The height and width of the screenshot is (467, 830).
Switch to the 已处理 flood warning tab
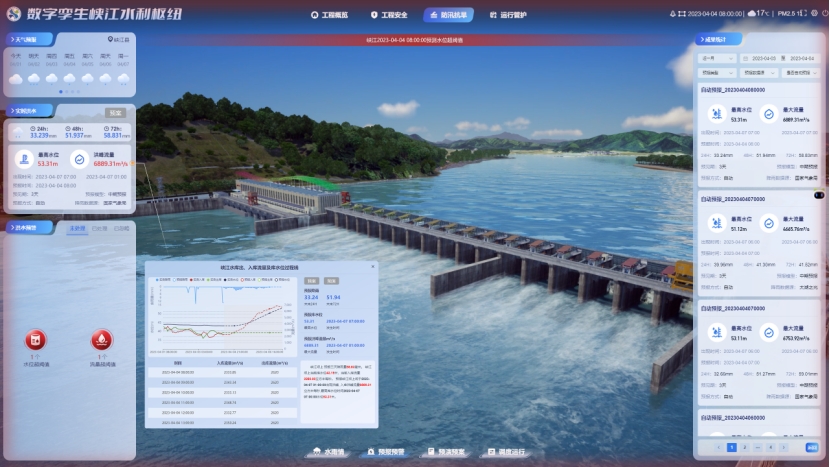99,228
